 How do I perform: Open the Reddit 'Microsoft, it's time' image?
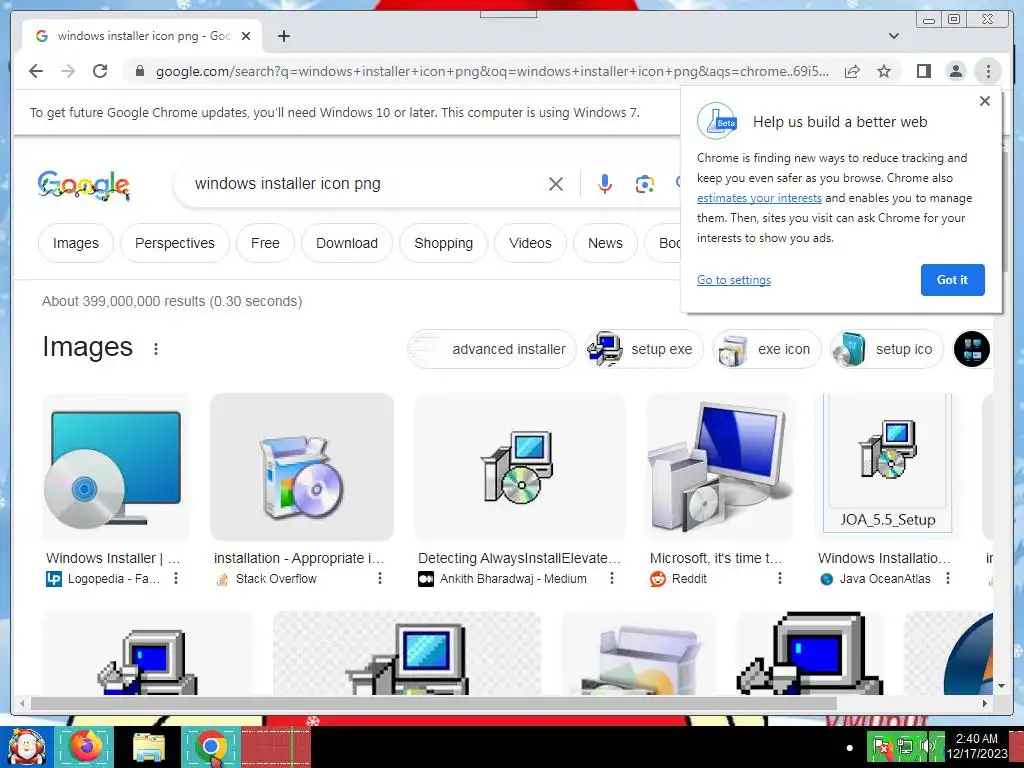721,466
